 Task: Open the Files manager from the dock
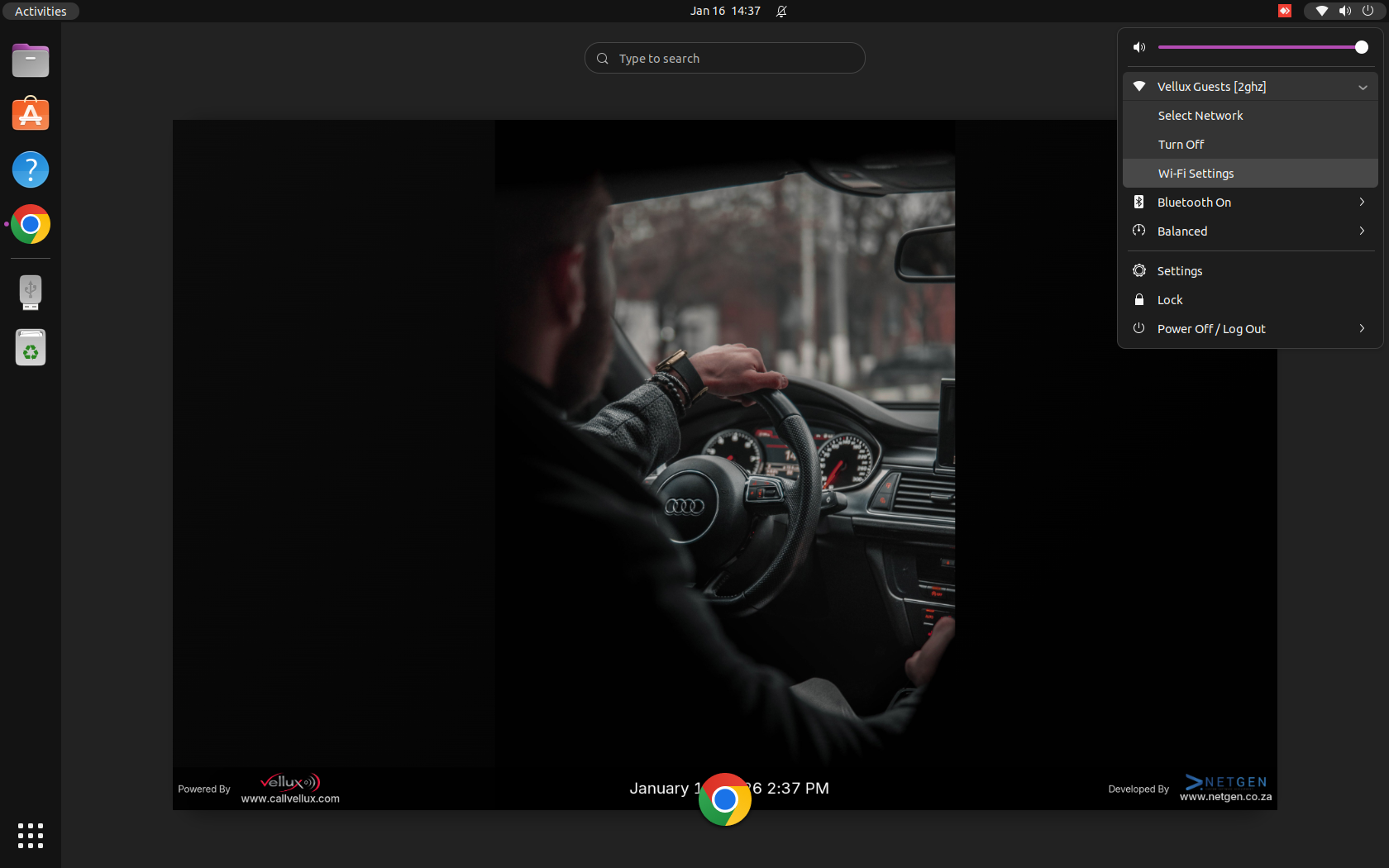(31, 60)
